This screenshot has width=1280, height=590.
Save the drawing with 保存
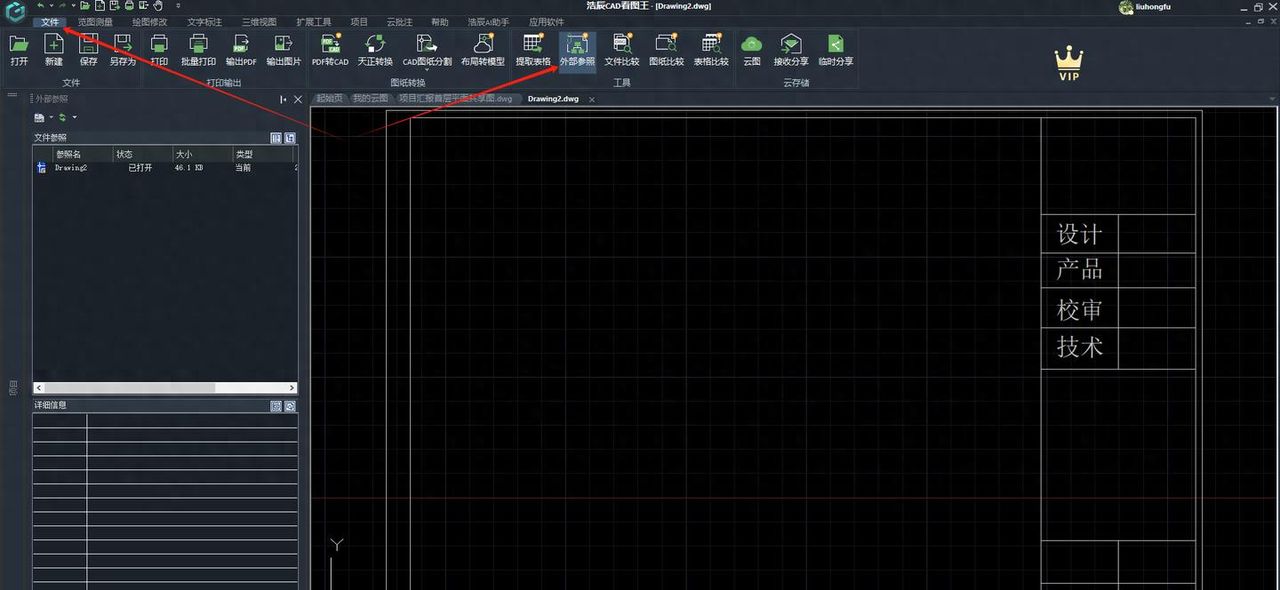coord(88,49)
